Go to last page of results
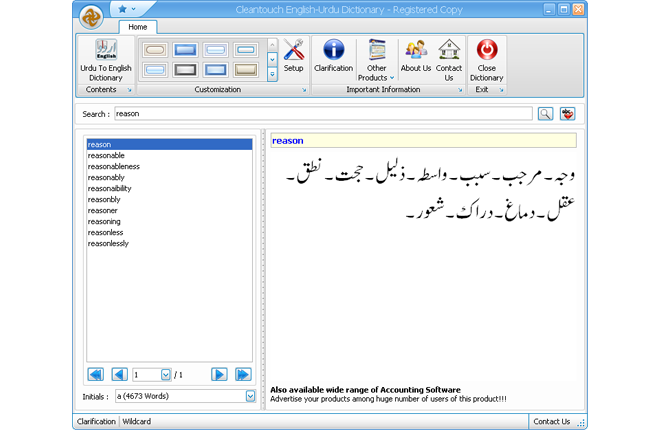 click(243, 374)
